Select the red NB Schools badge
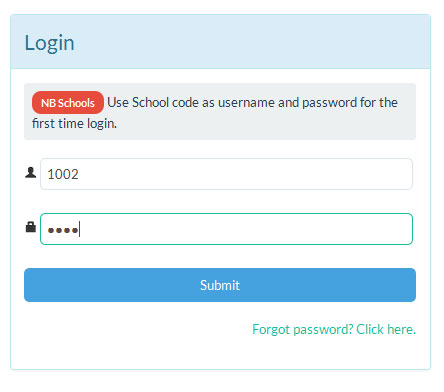This screenshot has width=444, height=392. [x=68, y=103]
